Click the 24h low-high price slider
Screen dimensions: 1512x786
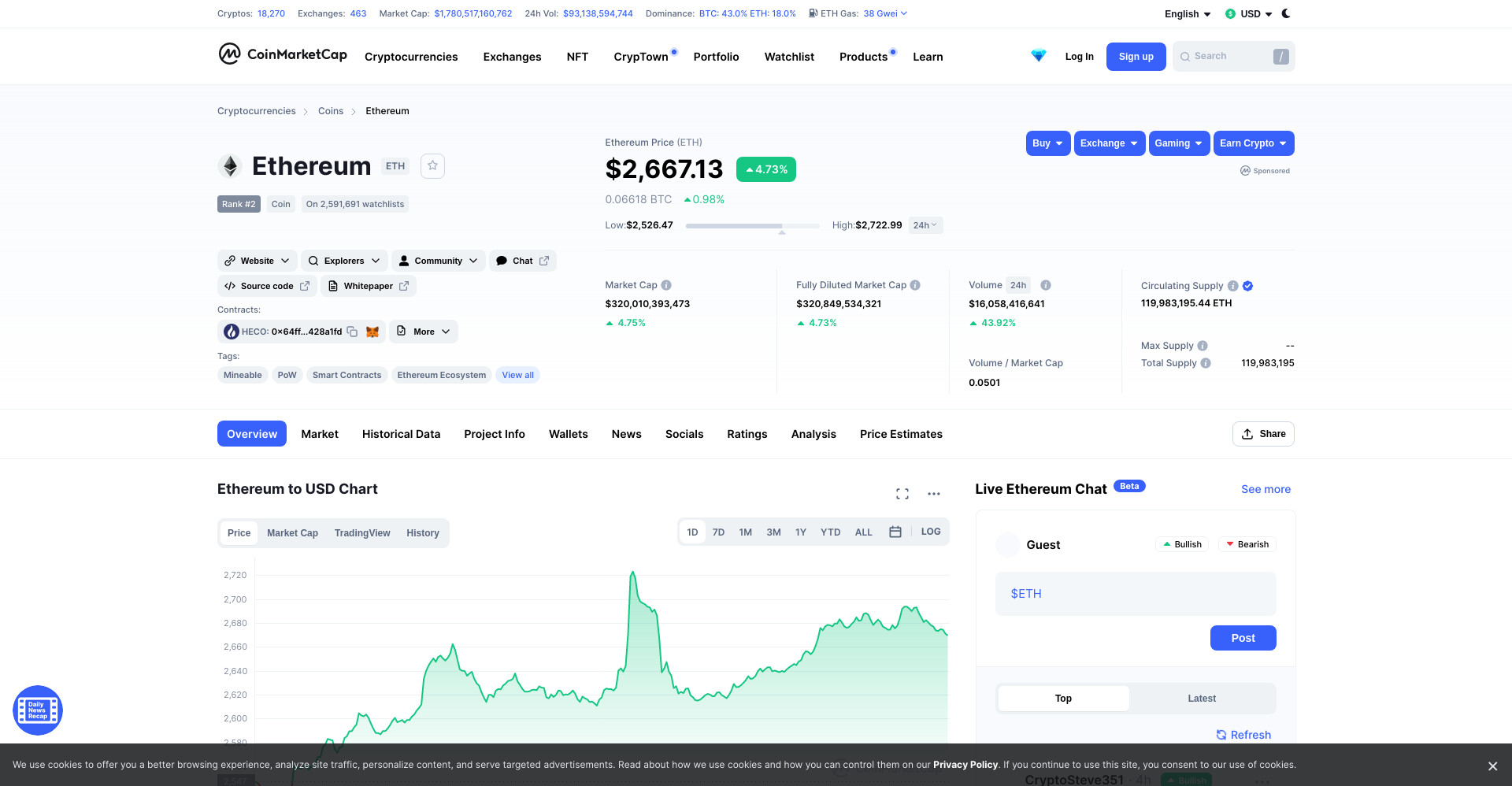pyautogui.click(x=752, y=226)
